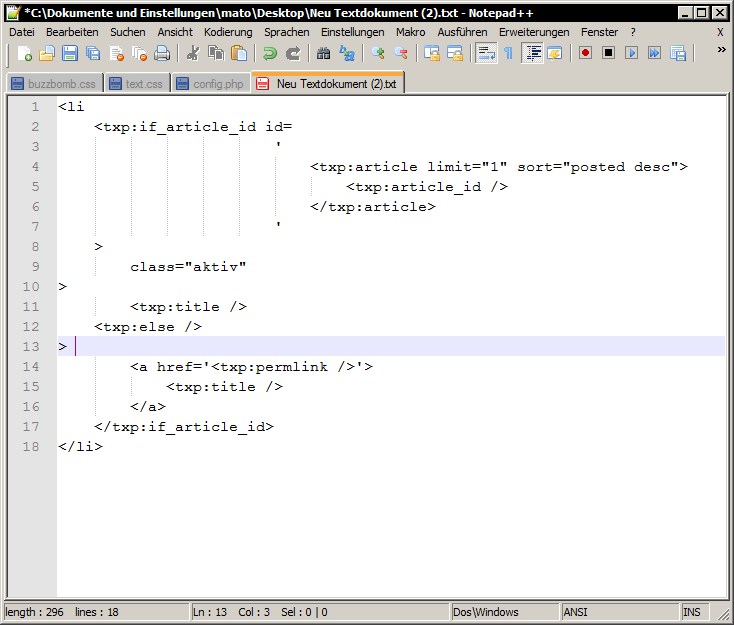This screenshot has width=734, height=625.
Task: Open Find using the binoculars icon
Action: tap(323, 53)
